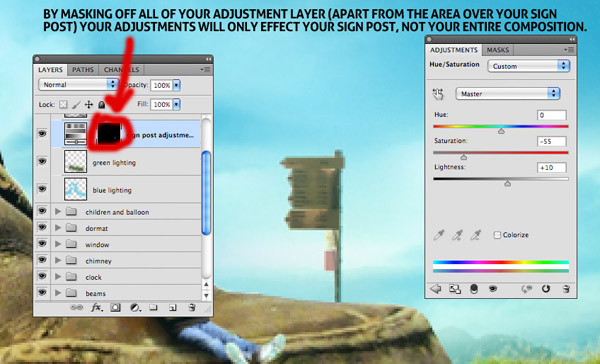Create a new layer in Layers panel
The image size is (600, 364).
[x=173, y=307]
